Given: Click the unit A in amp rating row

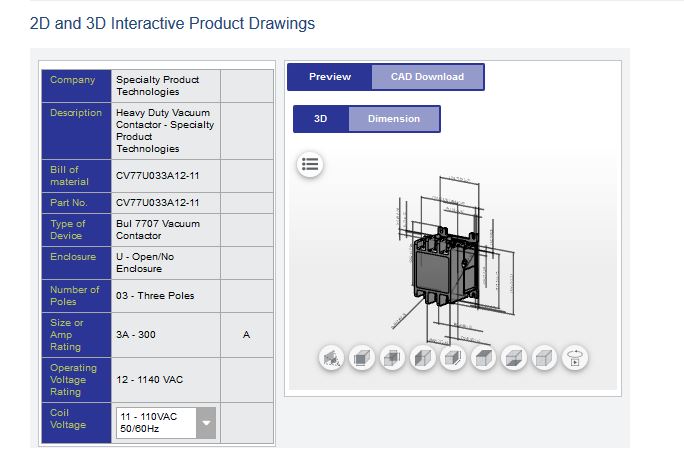Looking at the screenshot, I should click(x=246, y=335).
